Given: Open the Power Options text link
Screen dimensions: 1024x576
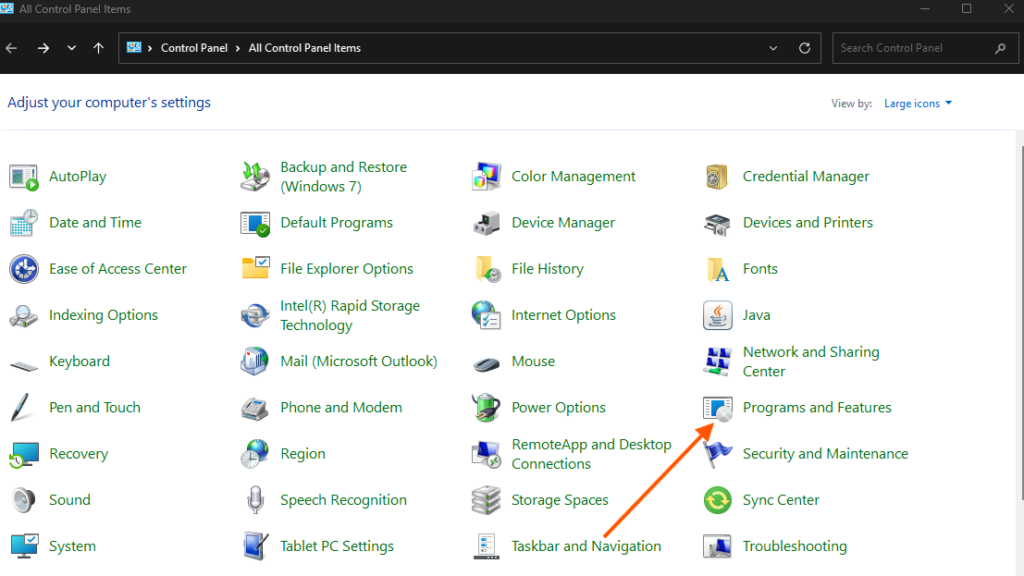Looking at the screenshot, I should tap(558, 408).
